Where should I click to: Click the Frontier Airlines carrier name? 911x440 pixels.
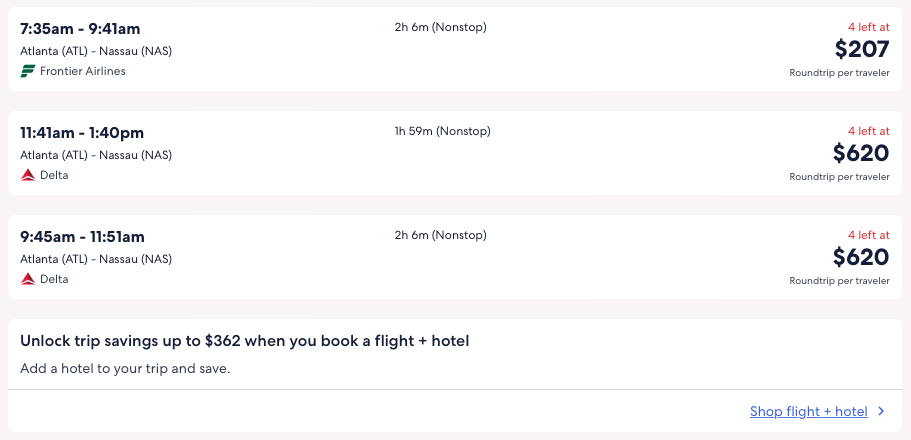[83, 71]
